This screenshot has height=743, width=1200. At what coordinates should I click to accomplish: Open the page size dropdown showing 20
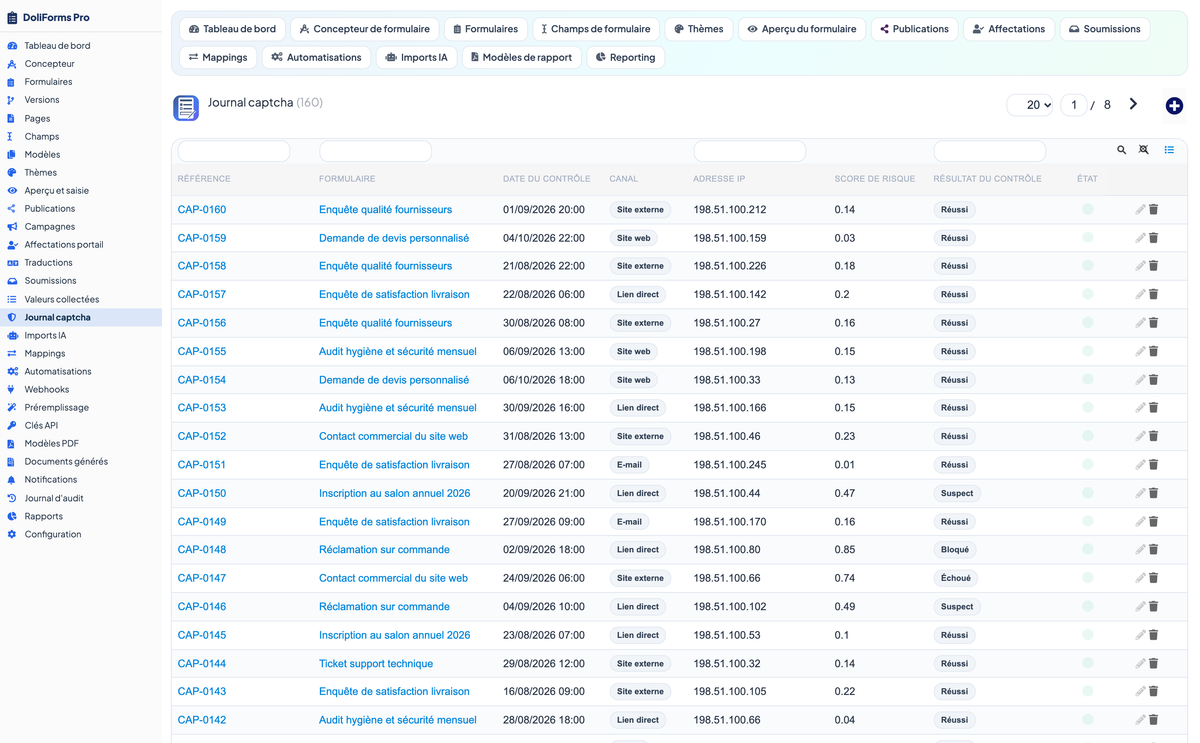click(x=1030, y=105)
